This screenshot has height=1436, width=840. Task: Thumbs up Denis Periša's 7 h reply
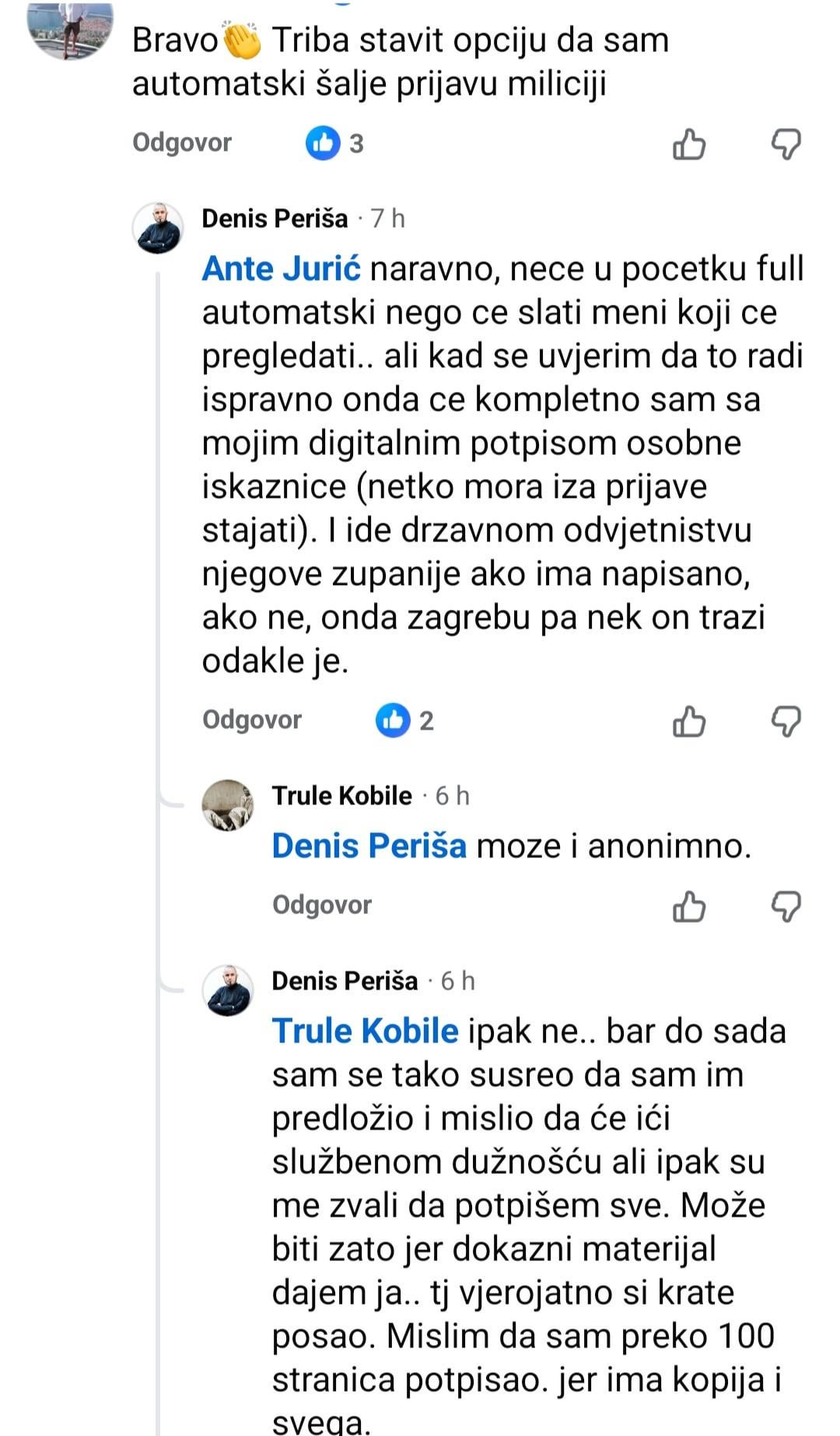tap(688, 721)
